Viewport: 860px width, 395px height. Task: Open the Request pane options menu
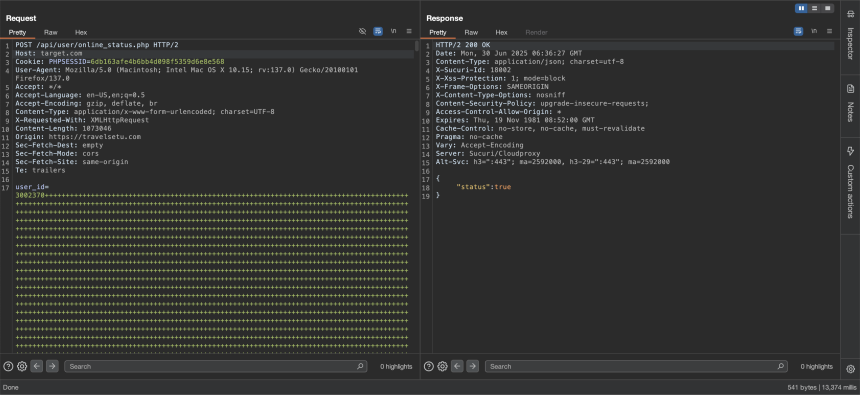tap(409, 32)
